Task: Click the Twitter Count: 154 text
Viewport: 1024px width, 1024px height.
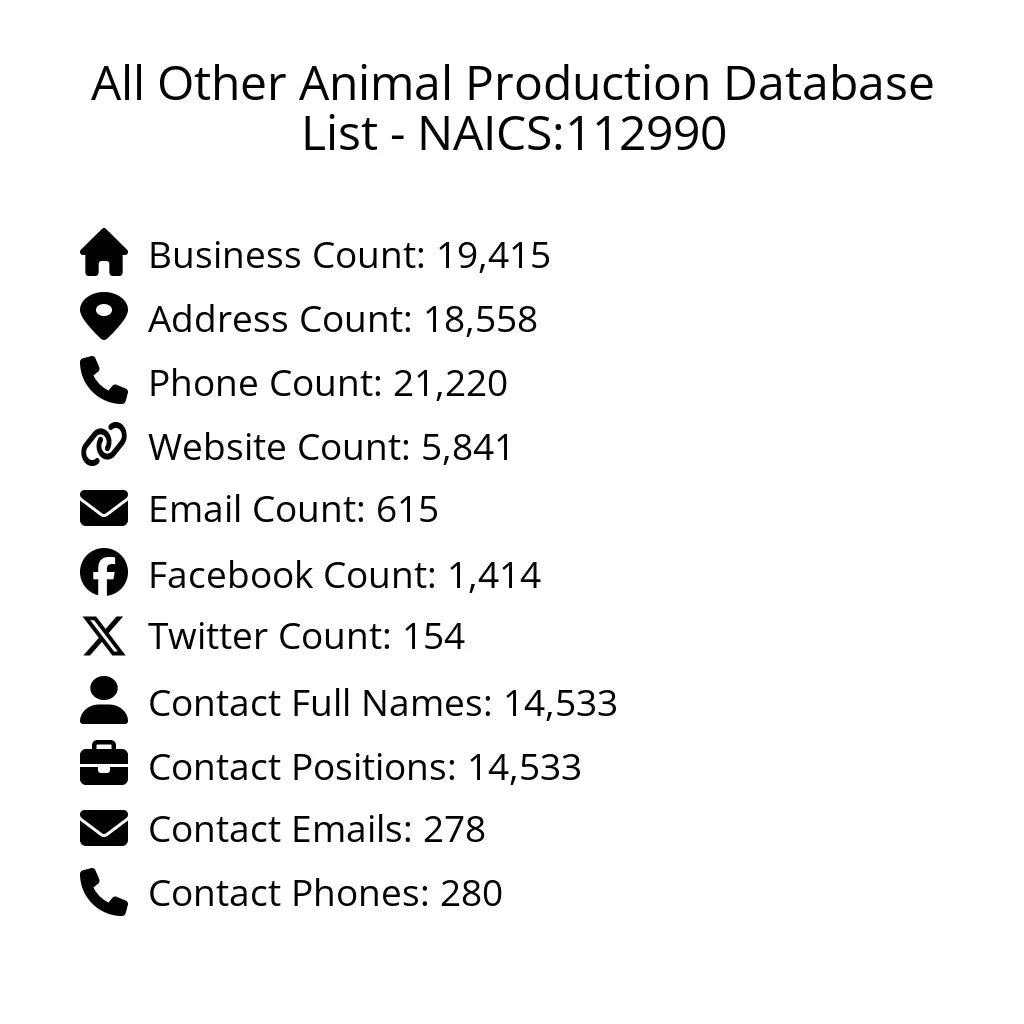Action: click(x=307, y=637)
